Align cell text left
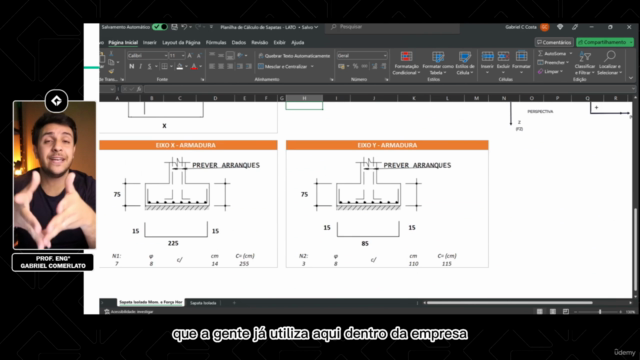Viewport: 640px width, 360px height. [212, 67]
